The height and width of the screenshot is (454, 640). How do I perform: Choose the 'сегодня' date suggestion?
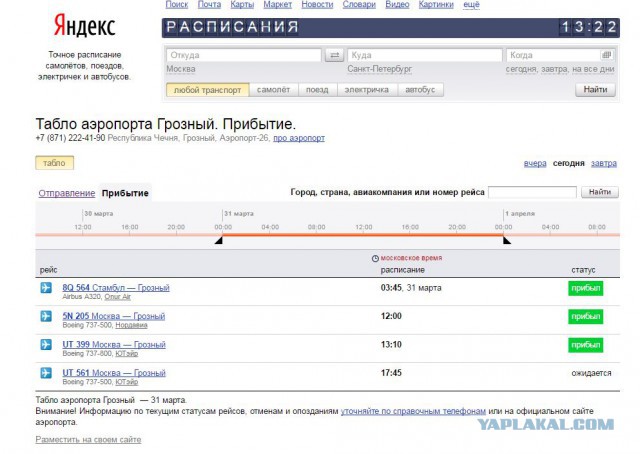521,69
